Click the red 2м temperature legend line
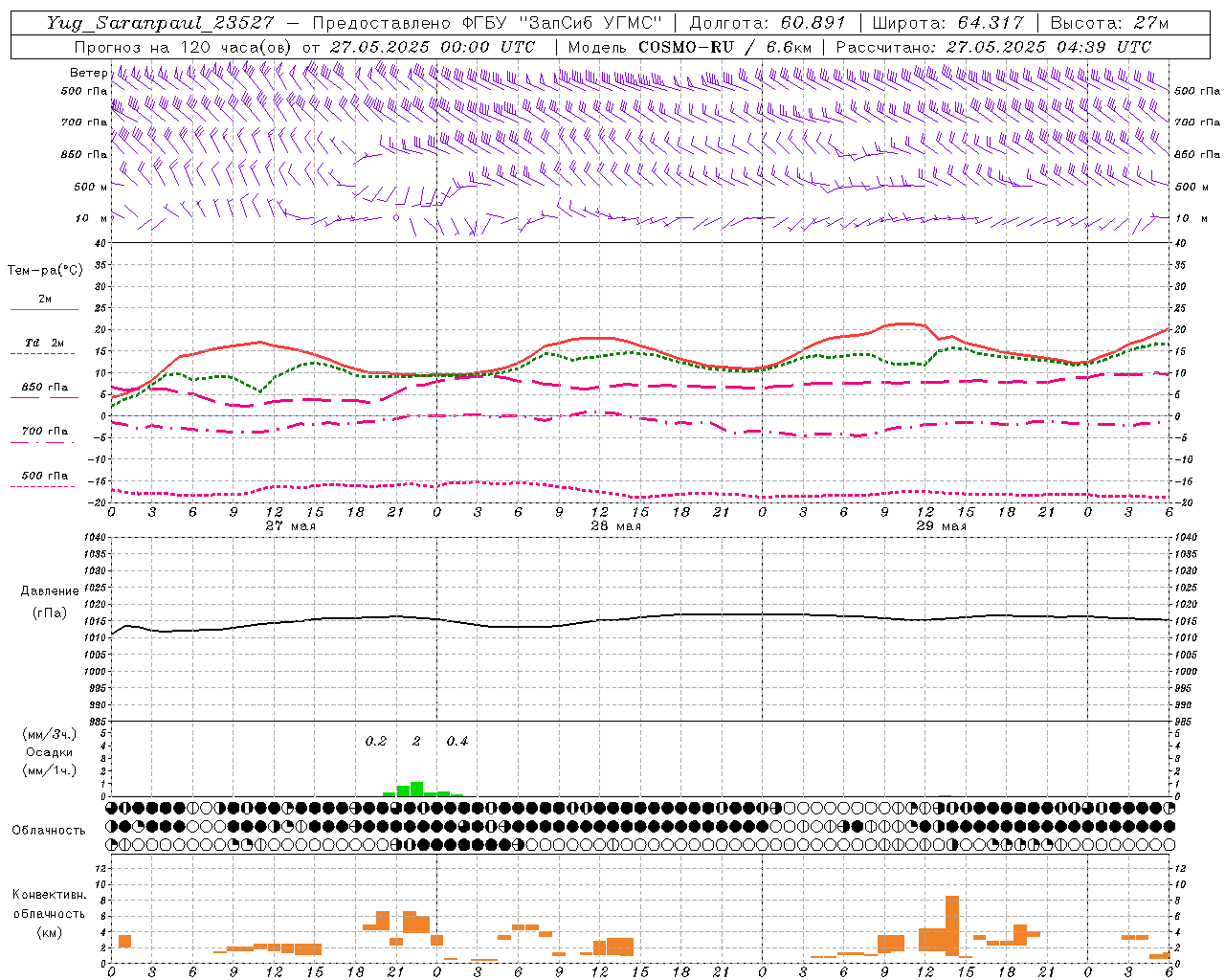Image resolution: width=1225 pixels, height=980 pixels. (x=44, y=309)
